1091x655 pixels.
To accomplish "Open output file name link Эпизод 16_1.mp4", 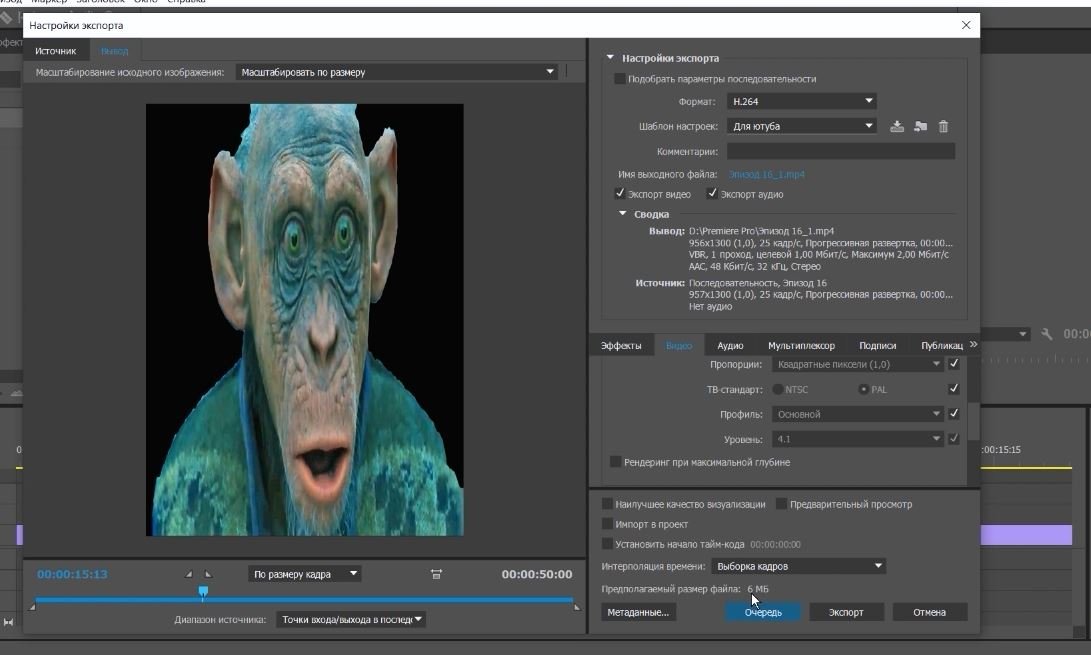I will coord(766,175).
